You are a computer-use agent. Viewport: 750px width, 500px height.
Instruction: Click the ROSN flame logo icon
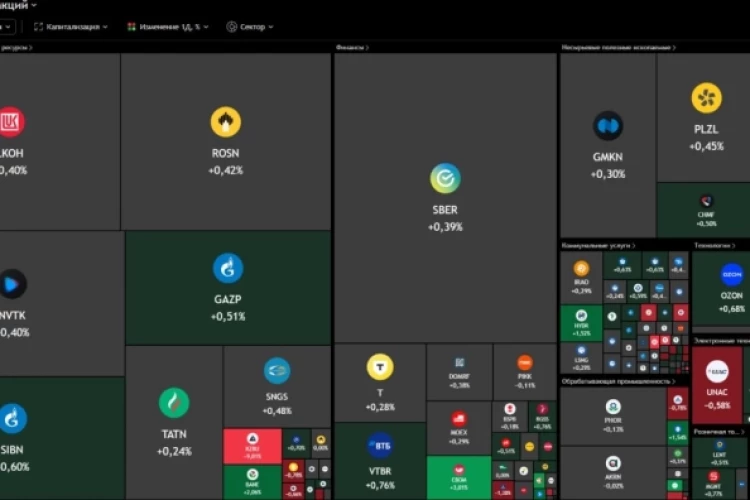226,122
